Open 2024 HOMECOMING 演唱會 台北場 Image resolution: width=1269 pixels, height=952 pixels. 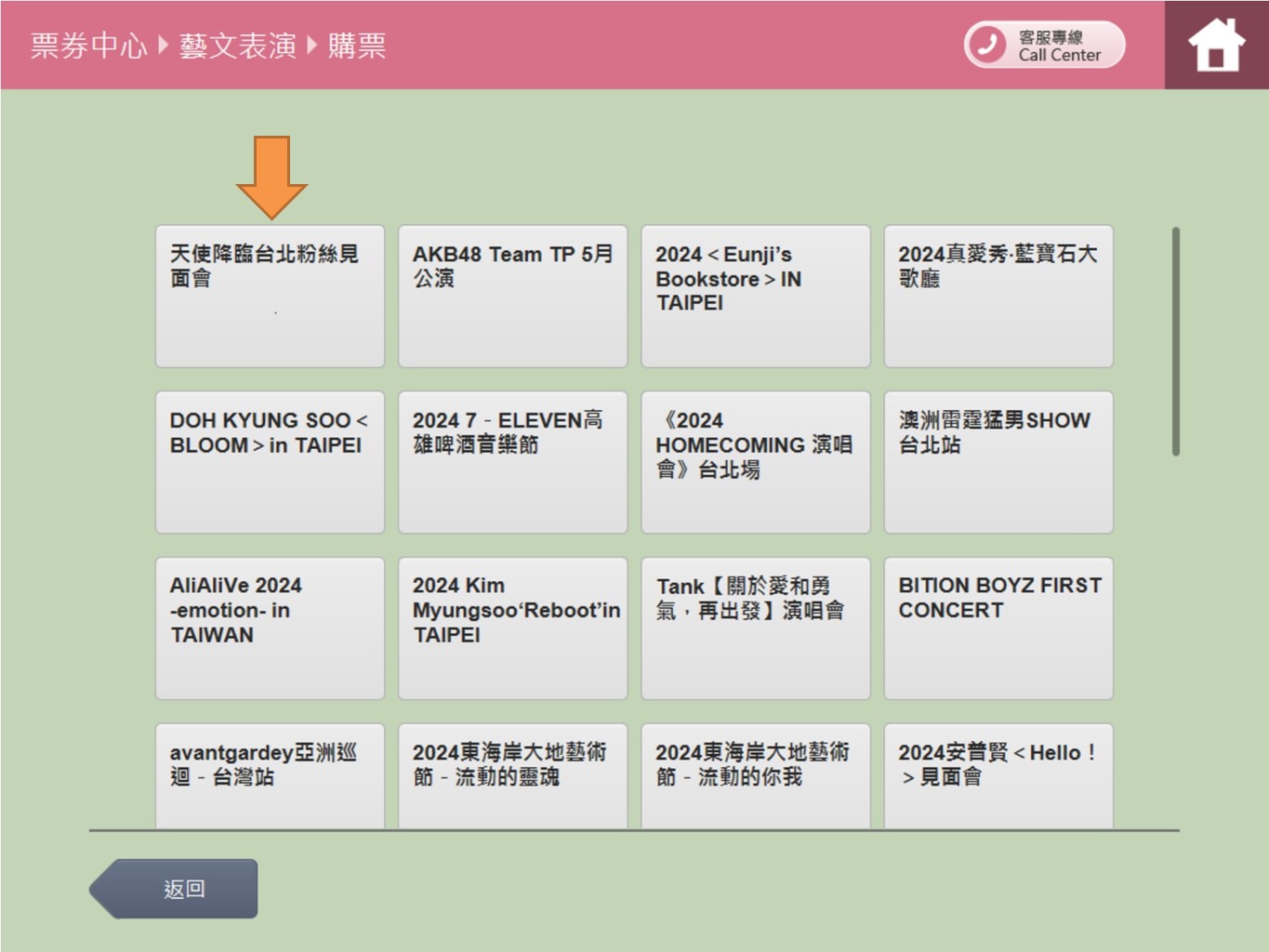click(755, 462)
